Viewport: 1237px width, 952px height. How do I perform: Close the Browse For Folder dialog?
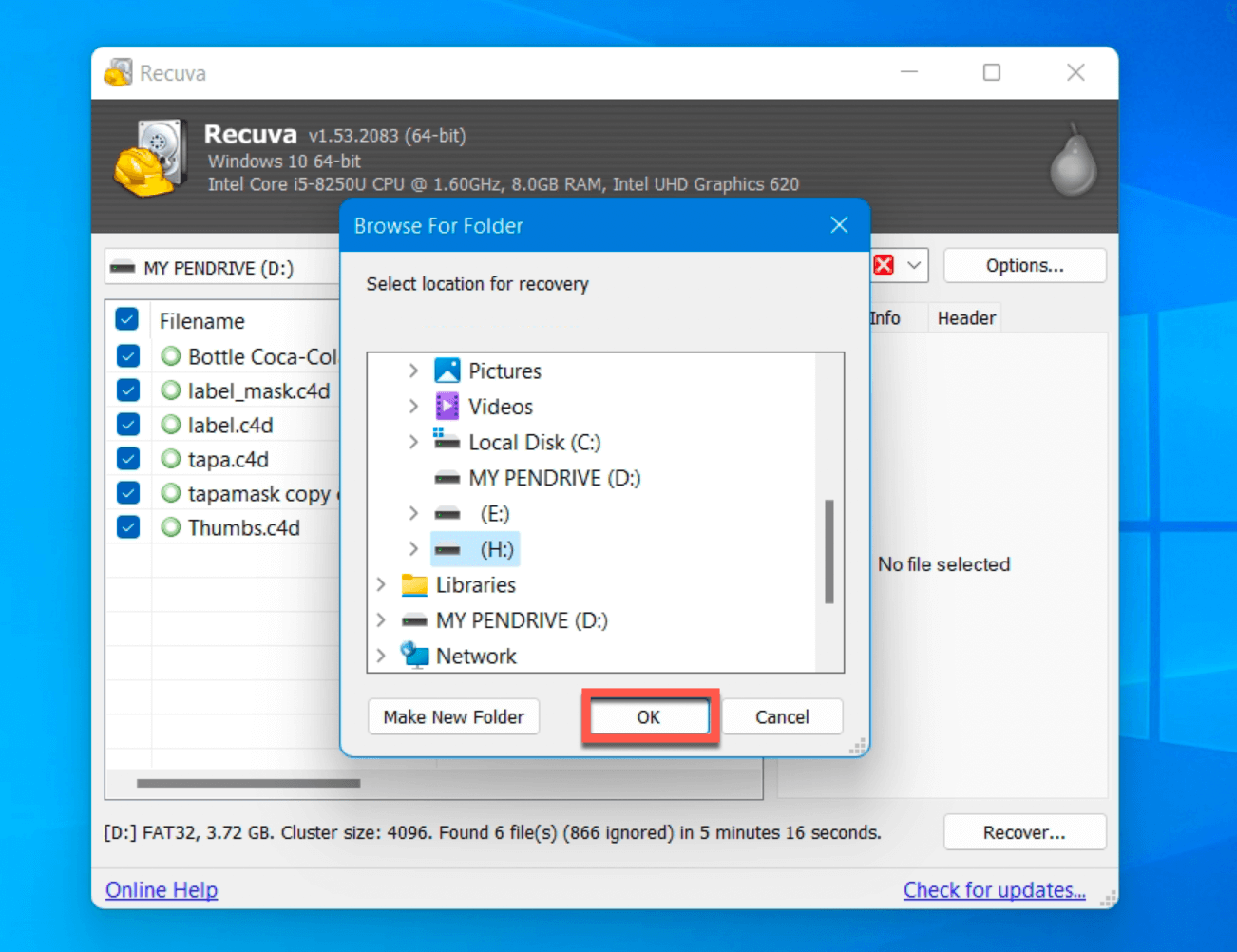click(839, 225)
